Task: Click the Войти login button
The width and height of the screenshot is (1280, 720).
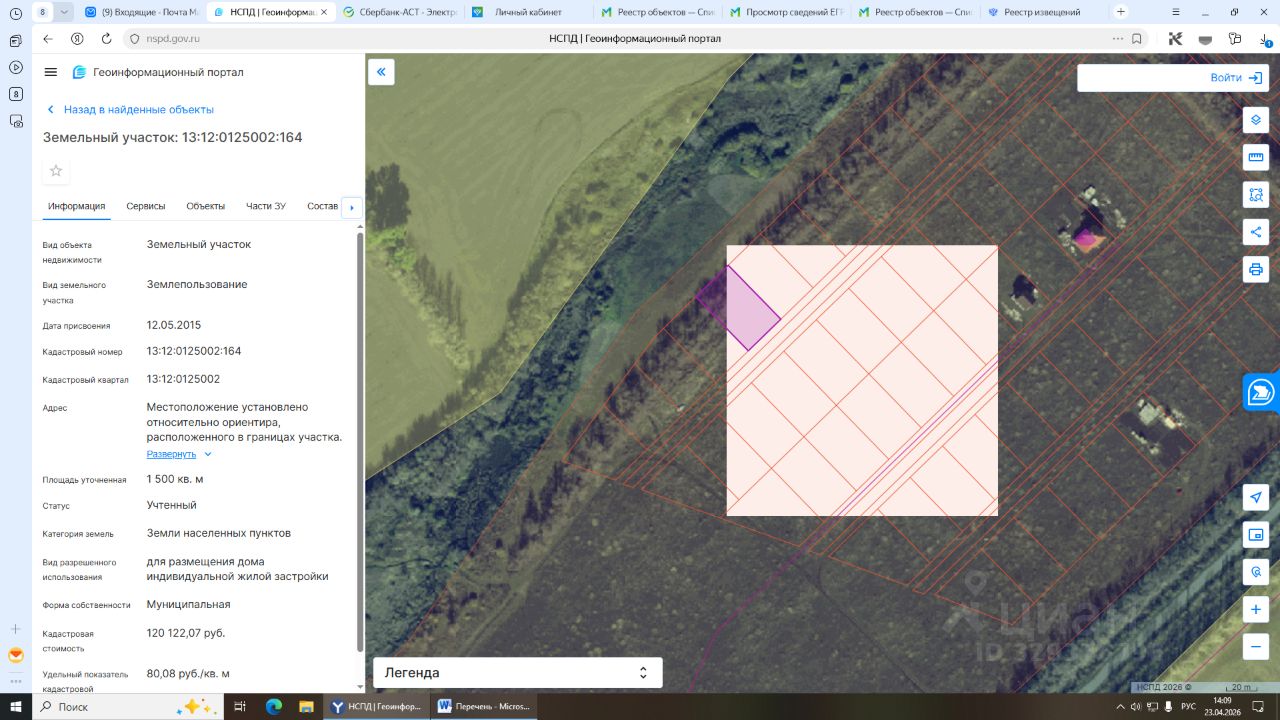Action: (1235, 78)
